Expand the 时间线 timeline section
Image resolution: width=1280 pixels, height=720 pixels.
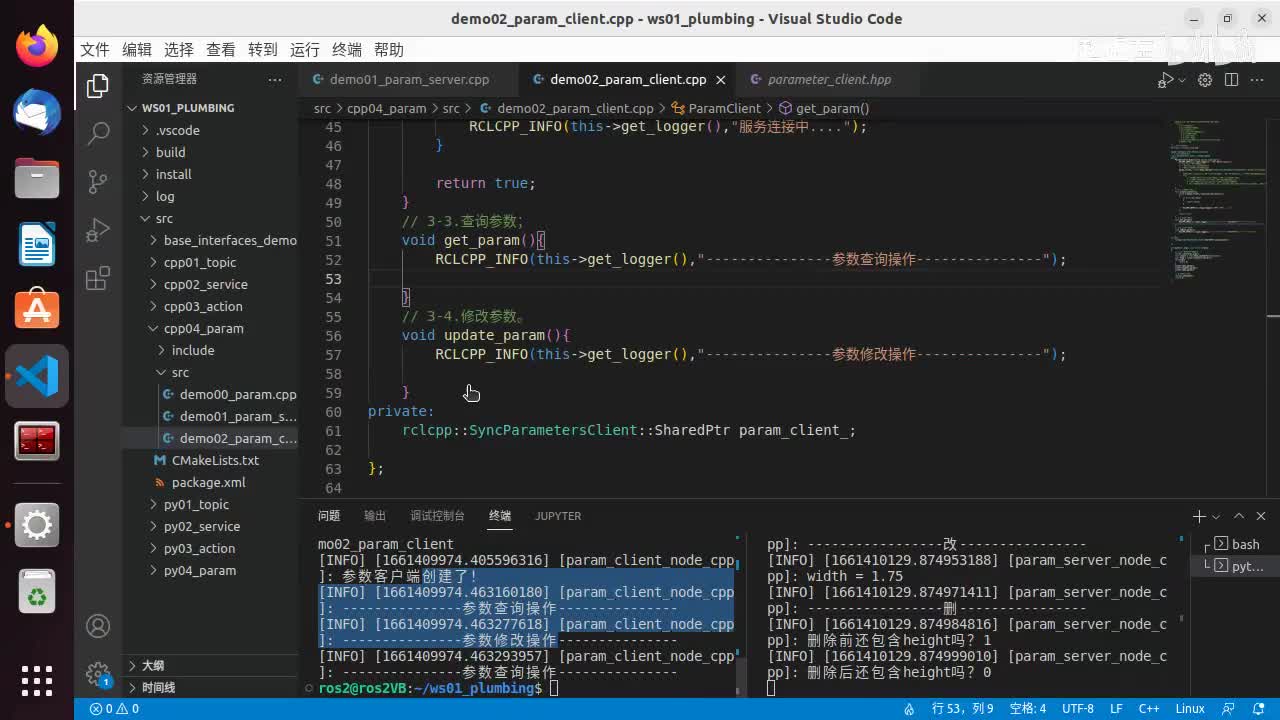point(211,687)
